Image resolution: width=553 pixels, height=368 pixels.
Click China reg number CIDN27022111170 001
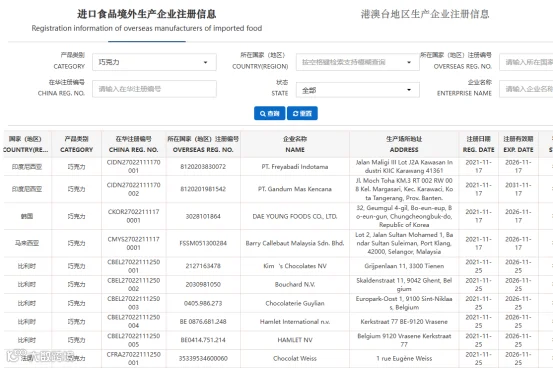134,167
